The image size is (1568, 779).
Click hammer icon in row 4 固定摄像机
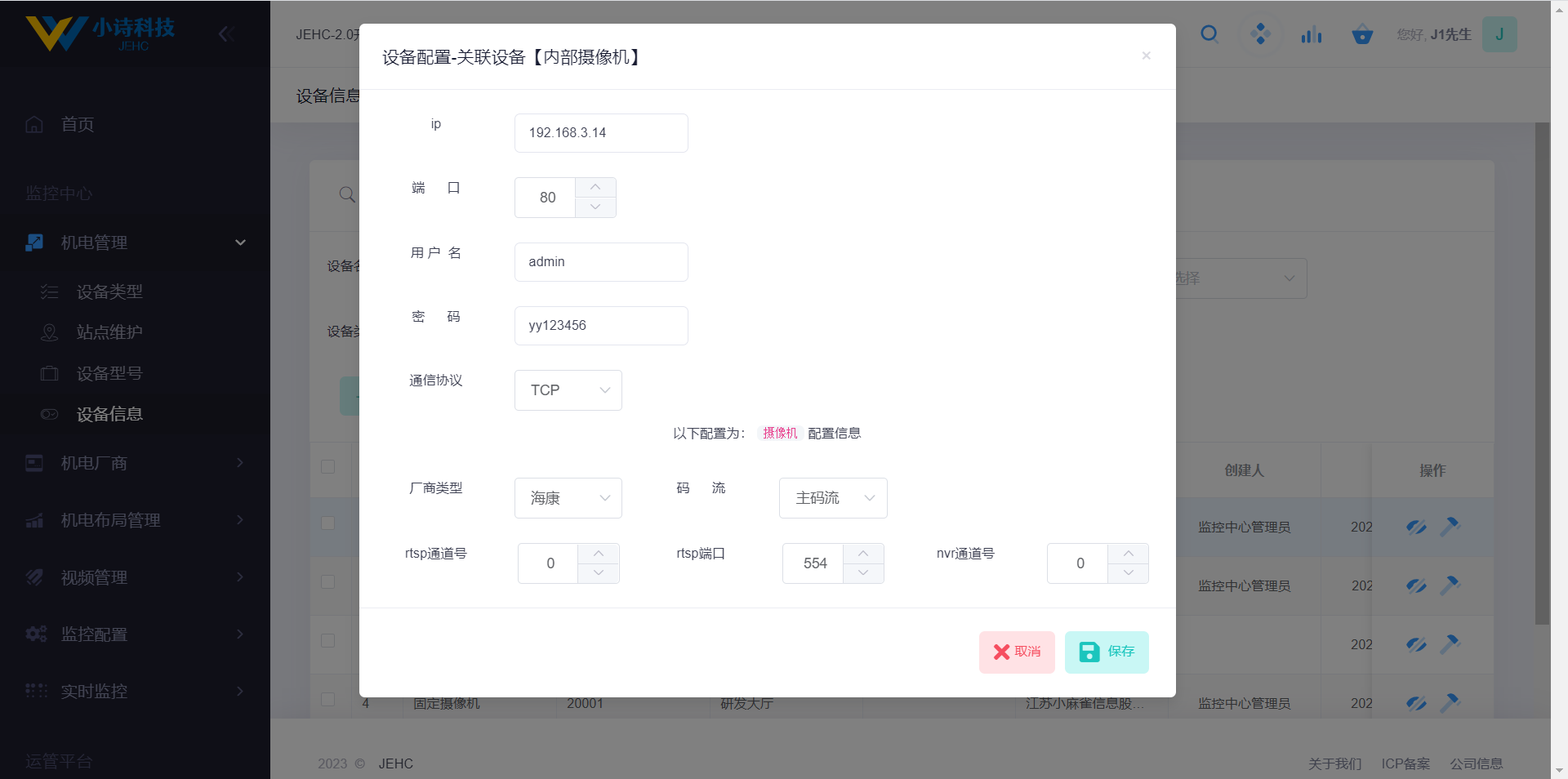pyautogui.click(x=1450, y=703)
